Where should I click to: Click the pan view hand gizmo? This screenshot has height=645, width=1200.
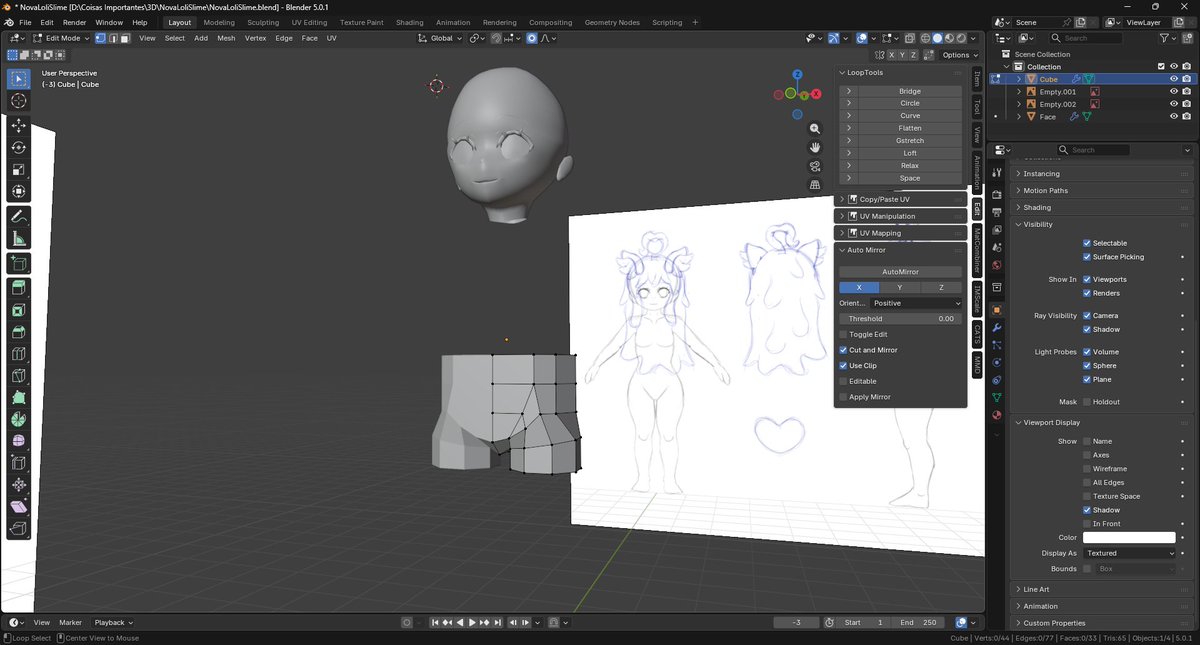[815, 147]
